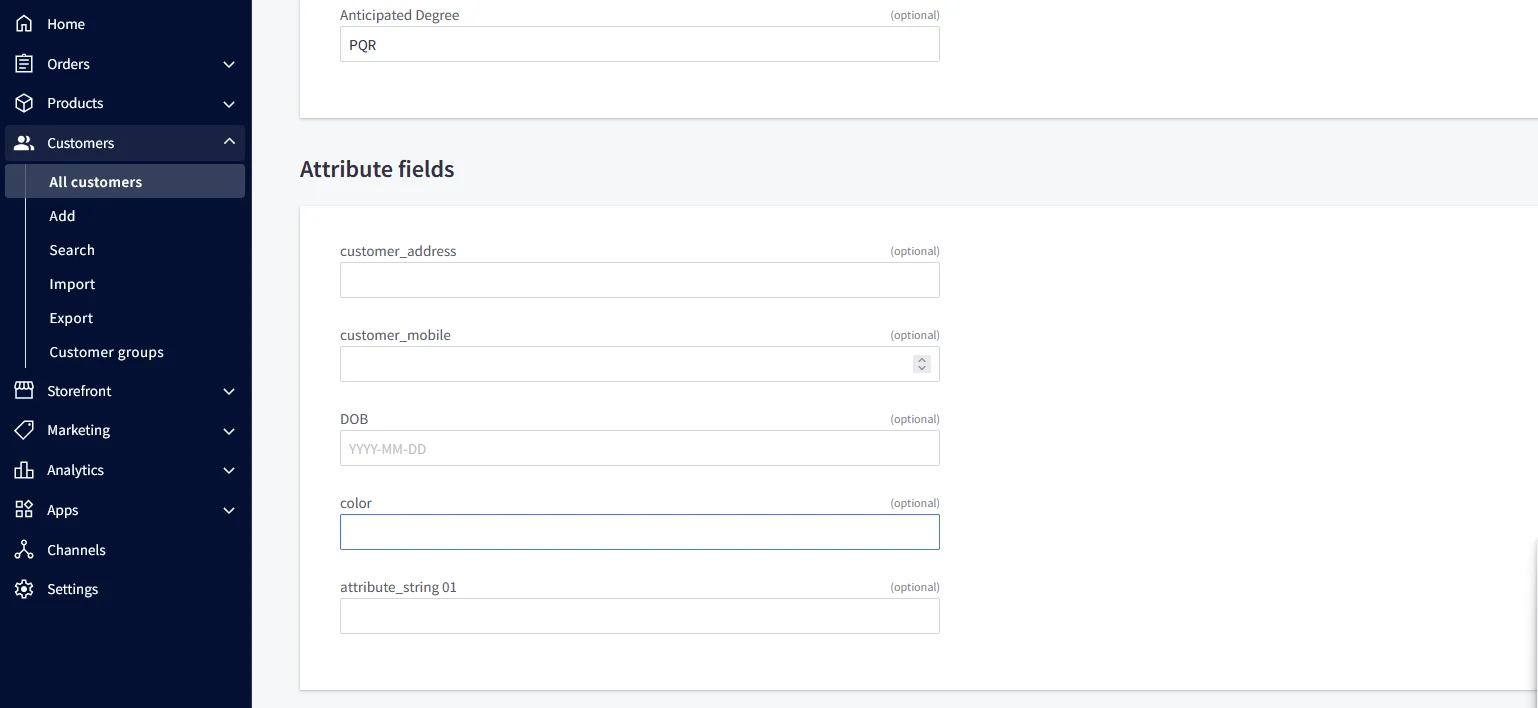This screenshot has height=708, width=1538.
Task: Select the Storefront icon
Action: [24, 390]
